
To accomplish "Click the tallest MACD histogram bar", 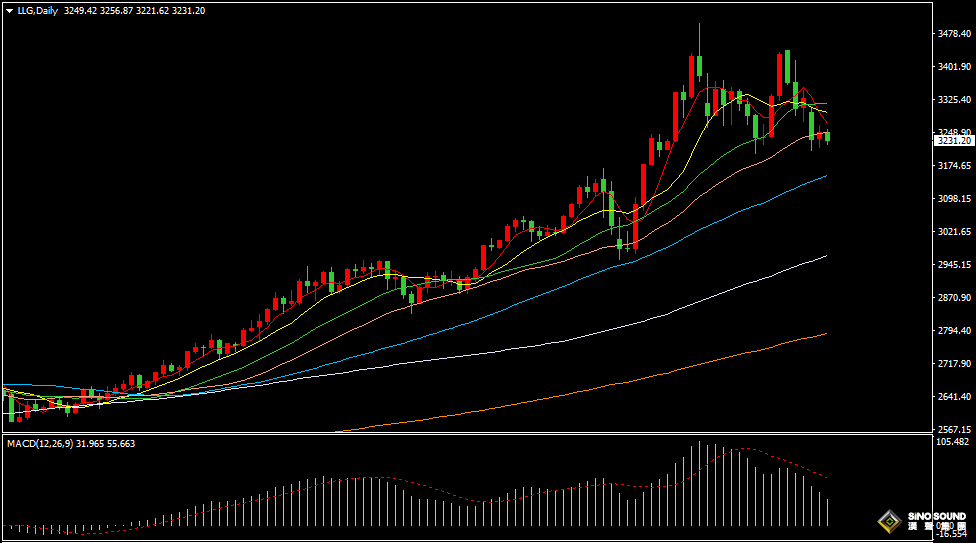I will click(x=700, y=485).
